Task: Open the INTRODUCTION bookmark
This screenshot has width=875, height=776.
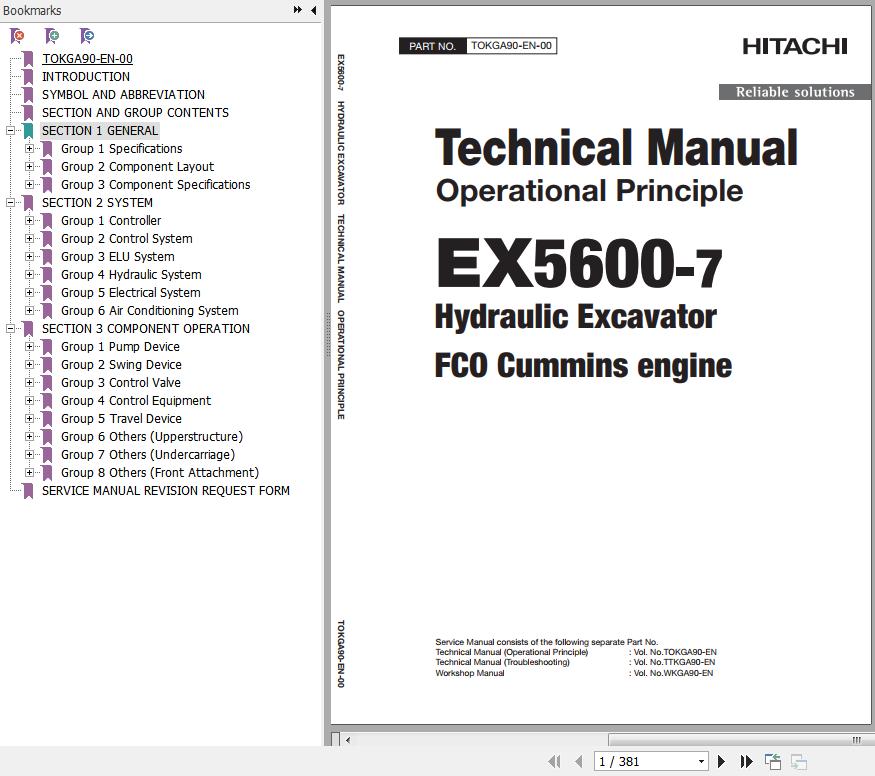Action: click(86, 77)
